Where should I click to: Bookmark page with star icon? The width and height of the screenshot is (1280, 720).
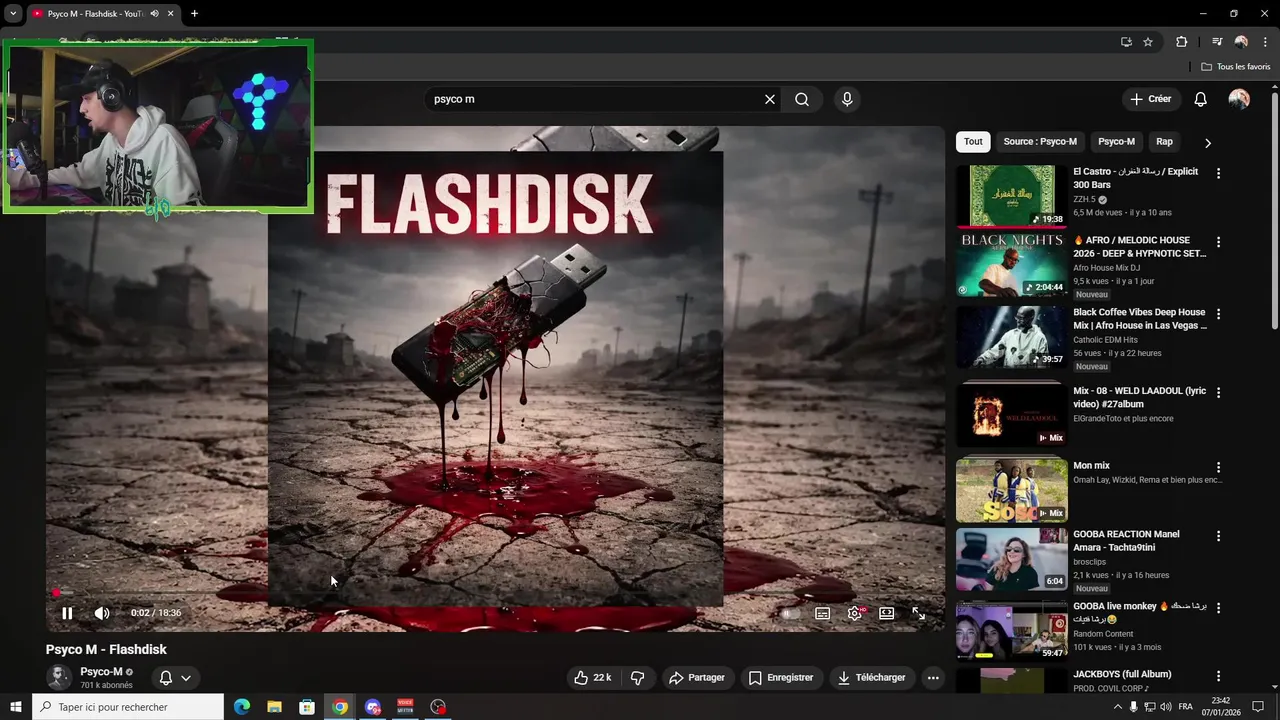pos(1148,42)
